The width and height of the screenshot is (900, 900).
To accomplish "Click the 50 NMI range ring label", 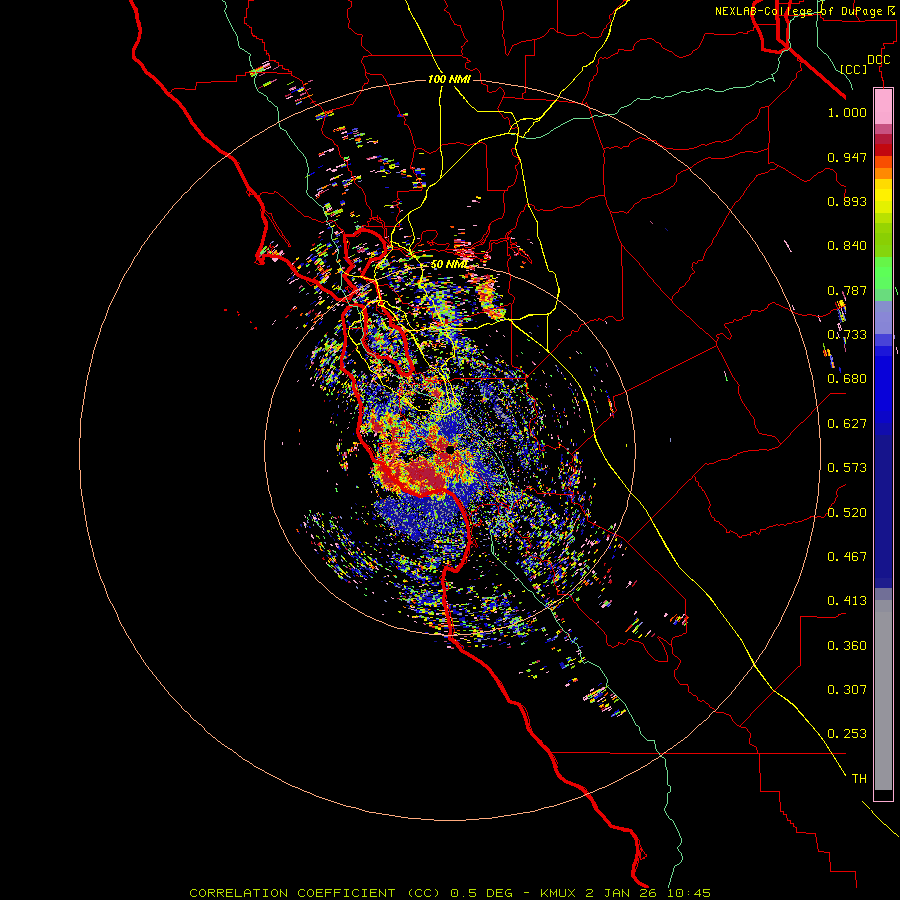I will coord(449,264).
